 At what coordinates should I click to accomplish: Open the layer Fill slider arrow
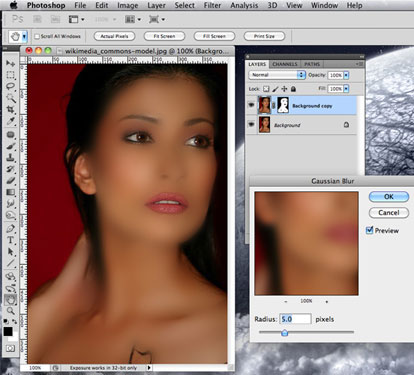pyautogui.click(x=346, y=89)
